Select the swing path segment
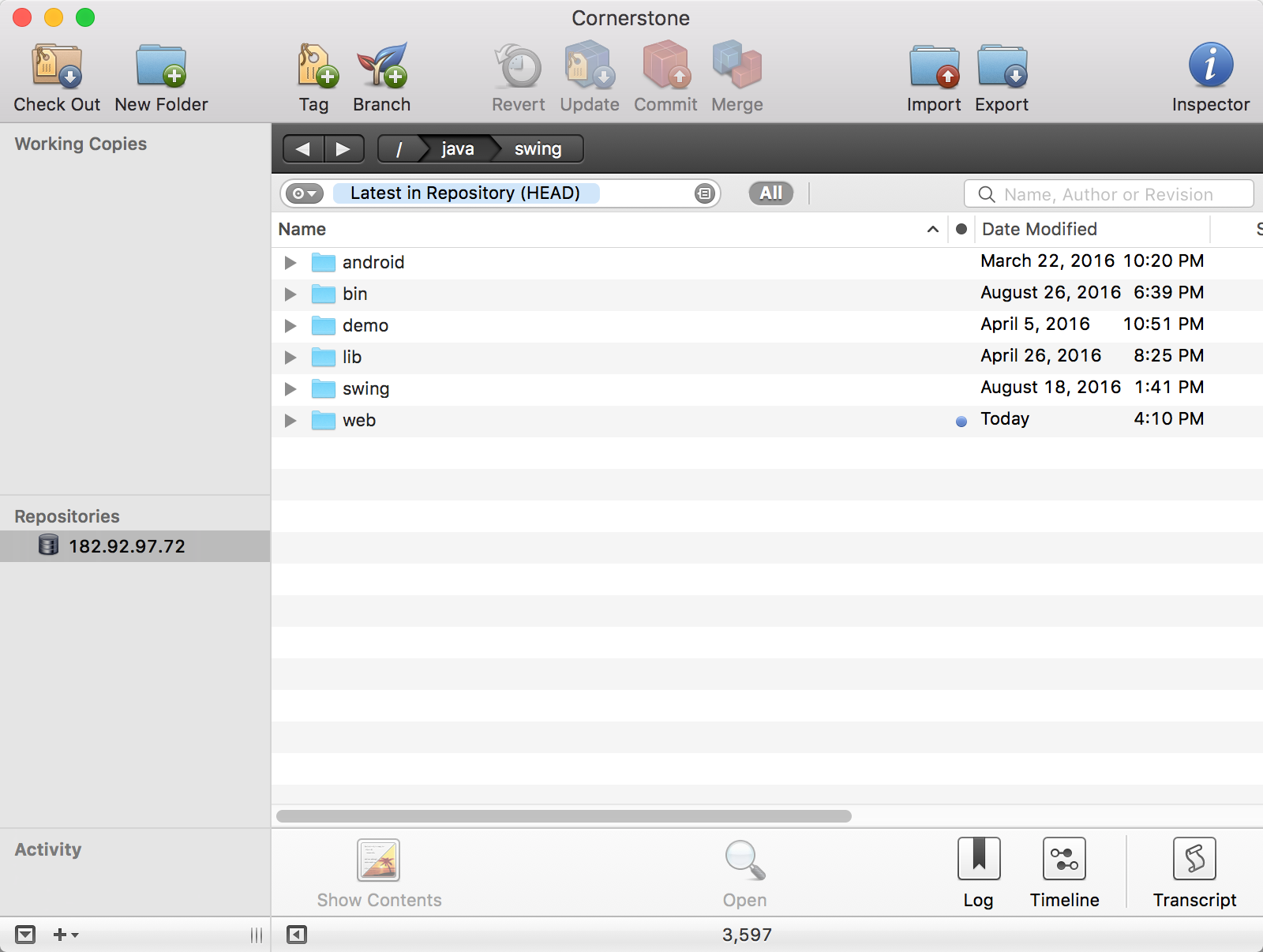Image resolution: width=1263 pixels, height=952 pixels. point(538,148)
